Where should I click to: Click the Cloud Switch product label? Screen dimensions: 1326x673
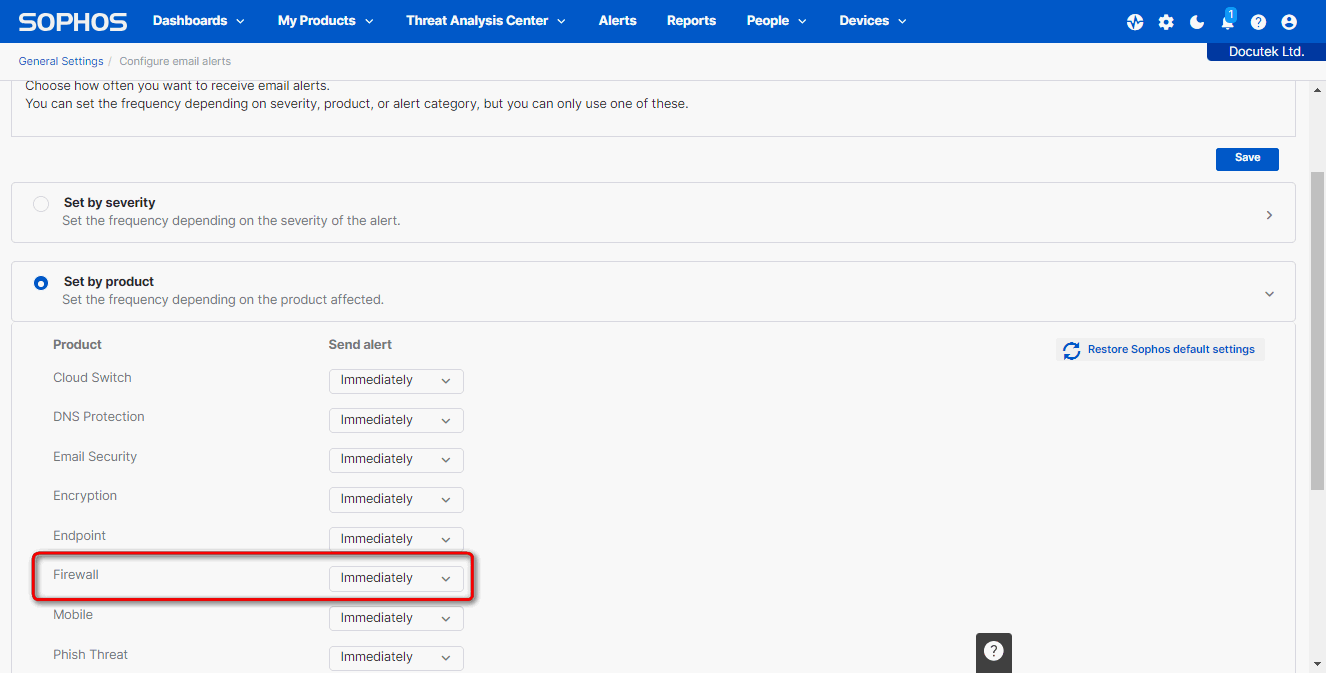pos(92,378)
